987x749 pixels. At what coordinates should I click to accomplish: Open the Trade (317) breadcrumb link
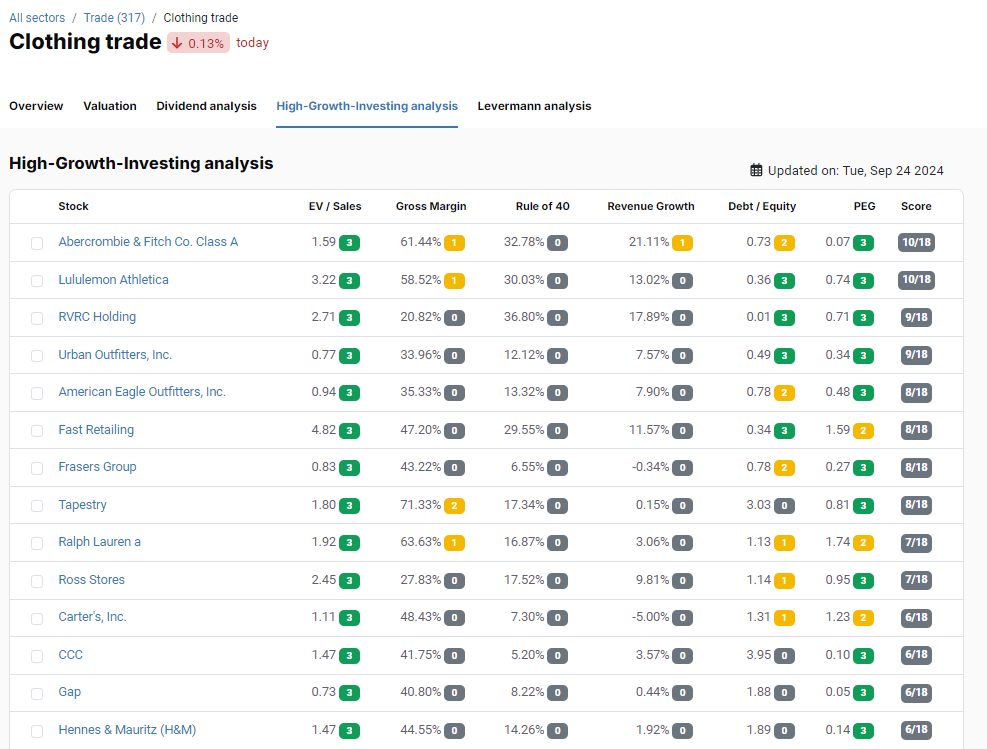pyautogui.click(x=114, y=18)
